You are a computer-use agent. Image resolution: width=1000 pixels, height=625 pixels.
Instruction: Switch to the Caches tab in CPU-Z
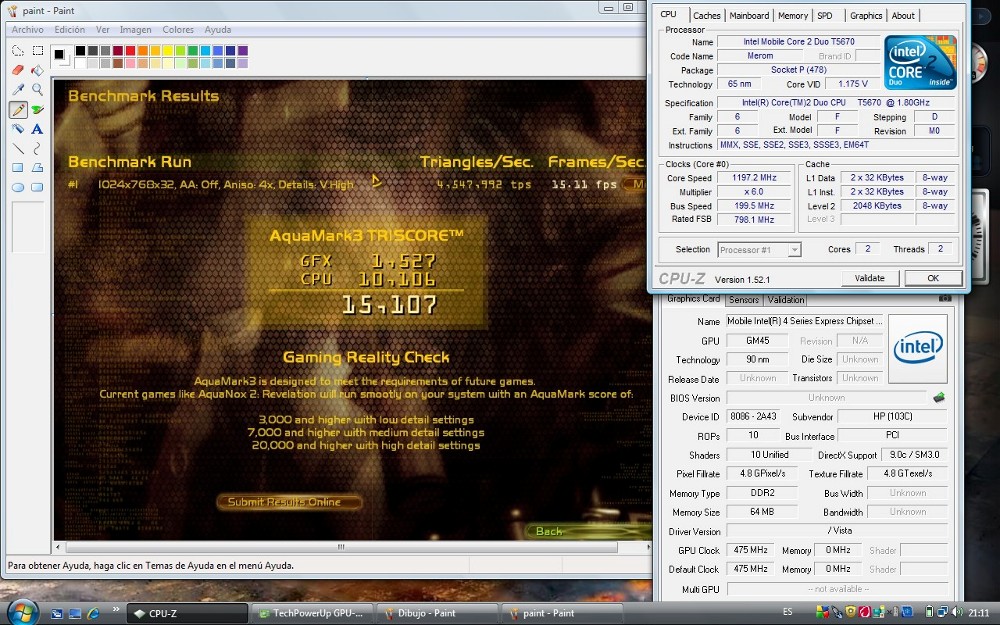click(x=707, y=15)
